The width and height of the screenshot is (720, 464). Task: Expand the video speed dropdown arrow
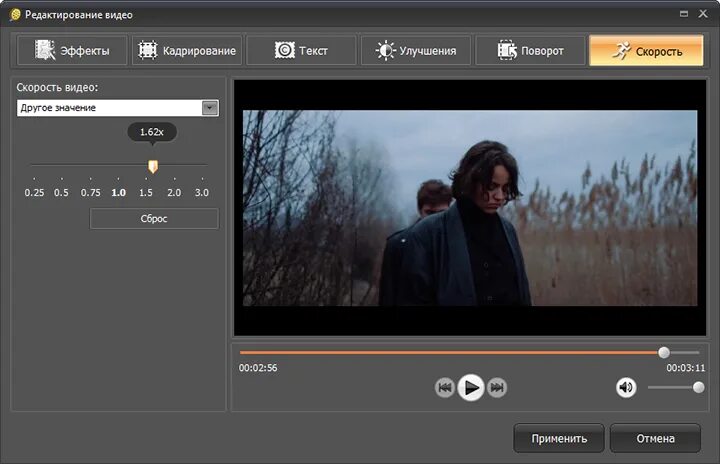pos(210,108)
